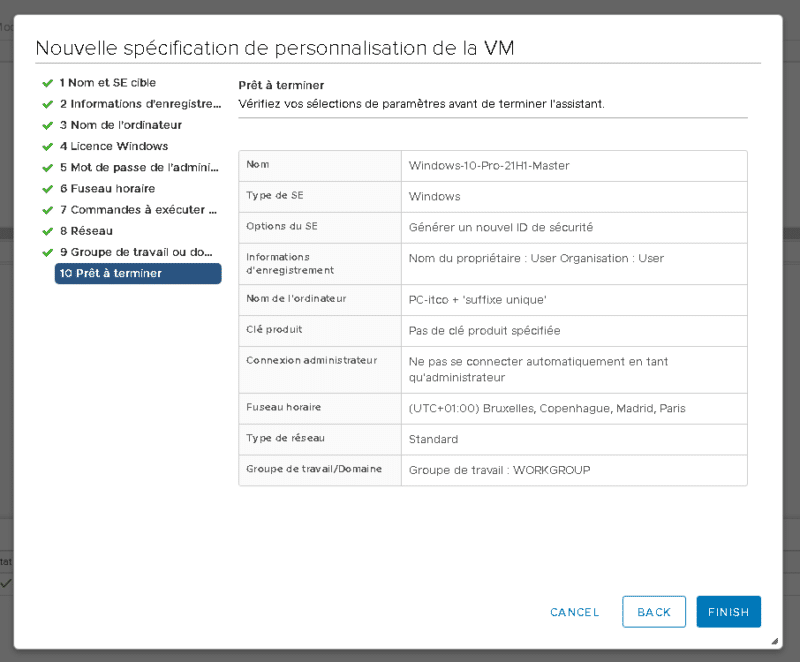This screenshot has width=800, height=662.
Task: Select step 9 Groupe de travail ou domaine
Action: point(138,252)
